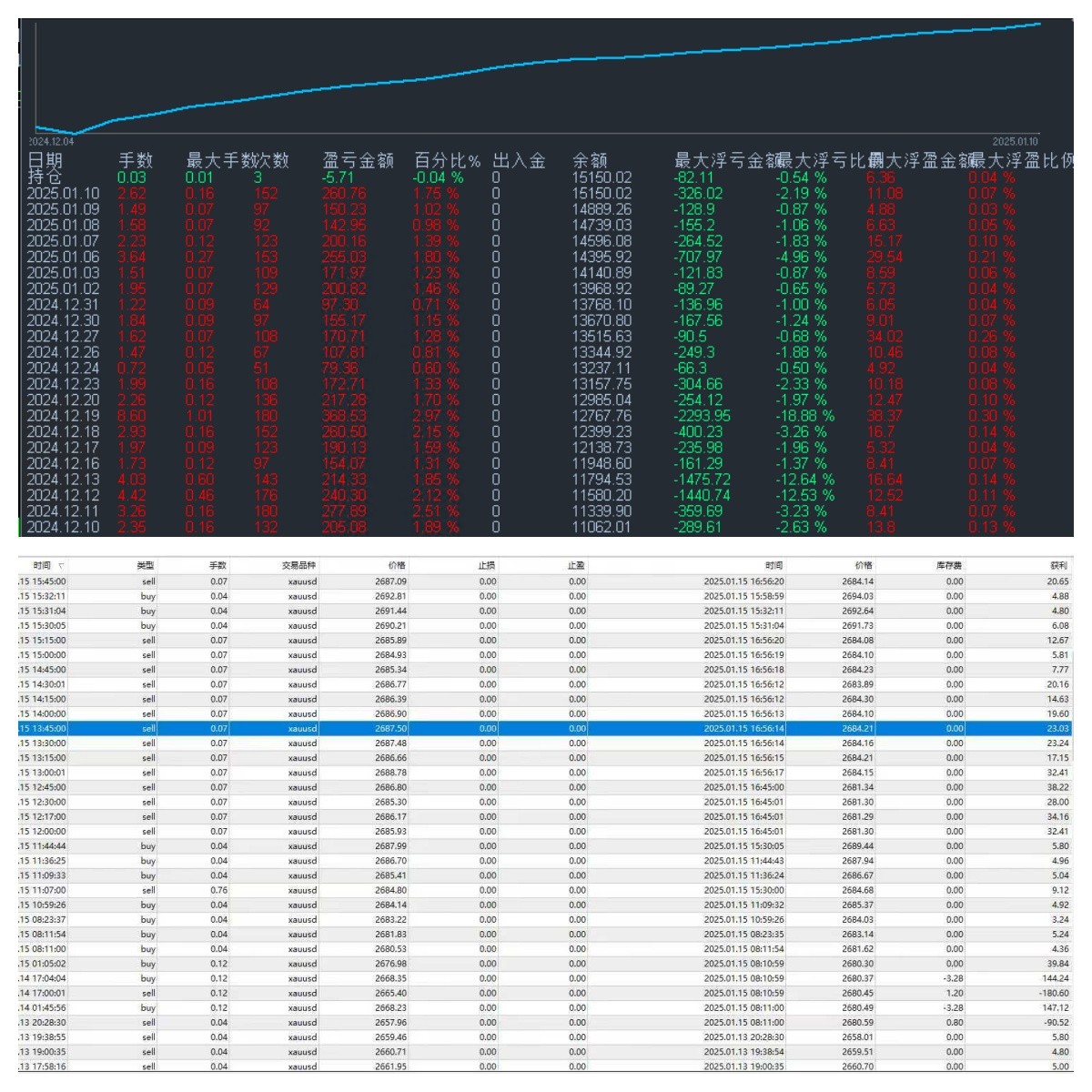
Task: Click the 余额 column header
Action: pos(590,160)
